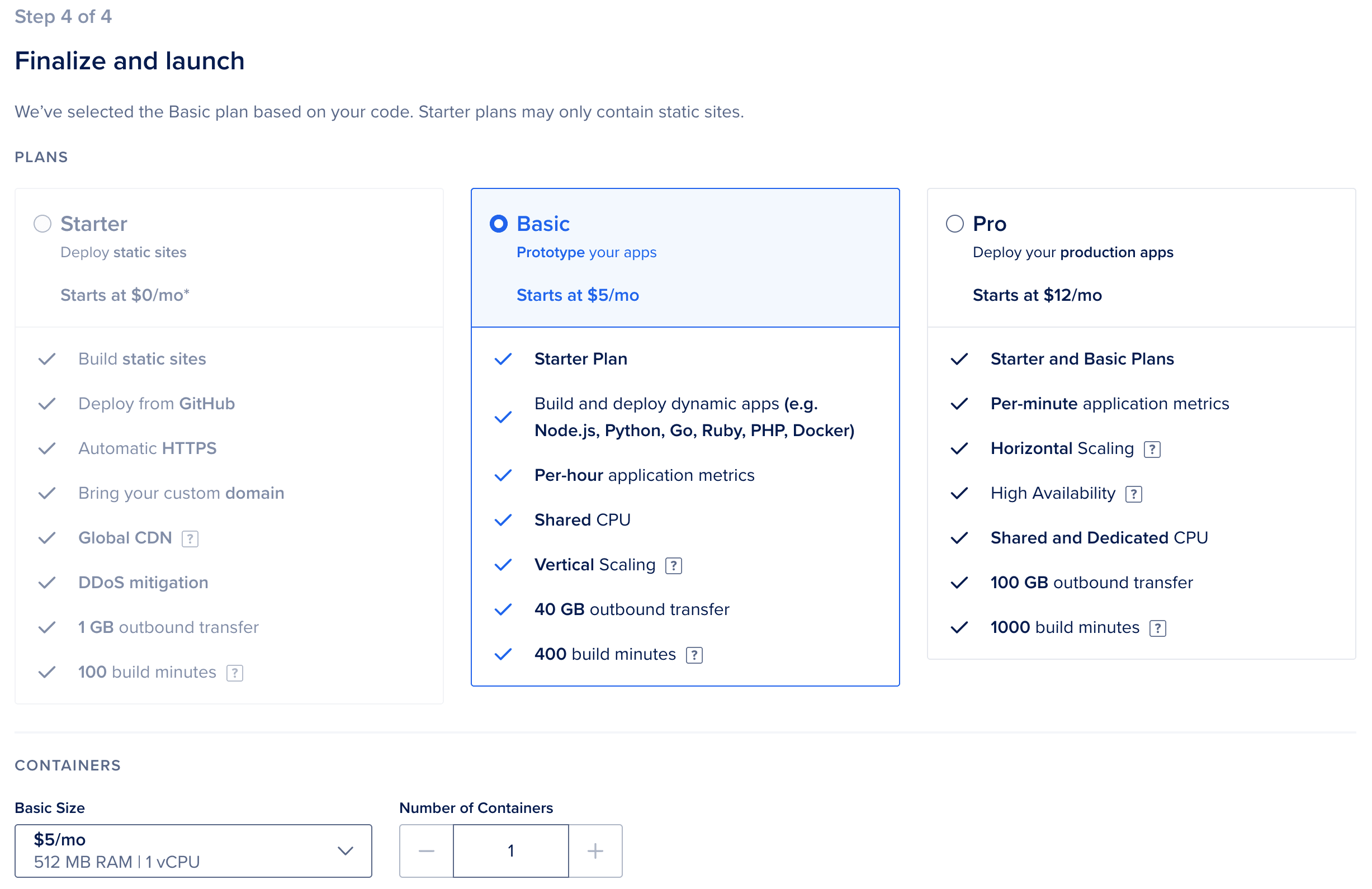Click the Basic plan heading text
The height and width of the screenshot is (889, 1372).
(x=543, y=224)
